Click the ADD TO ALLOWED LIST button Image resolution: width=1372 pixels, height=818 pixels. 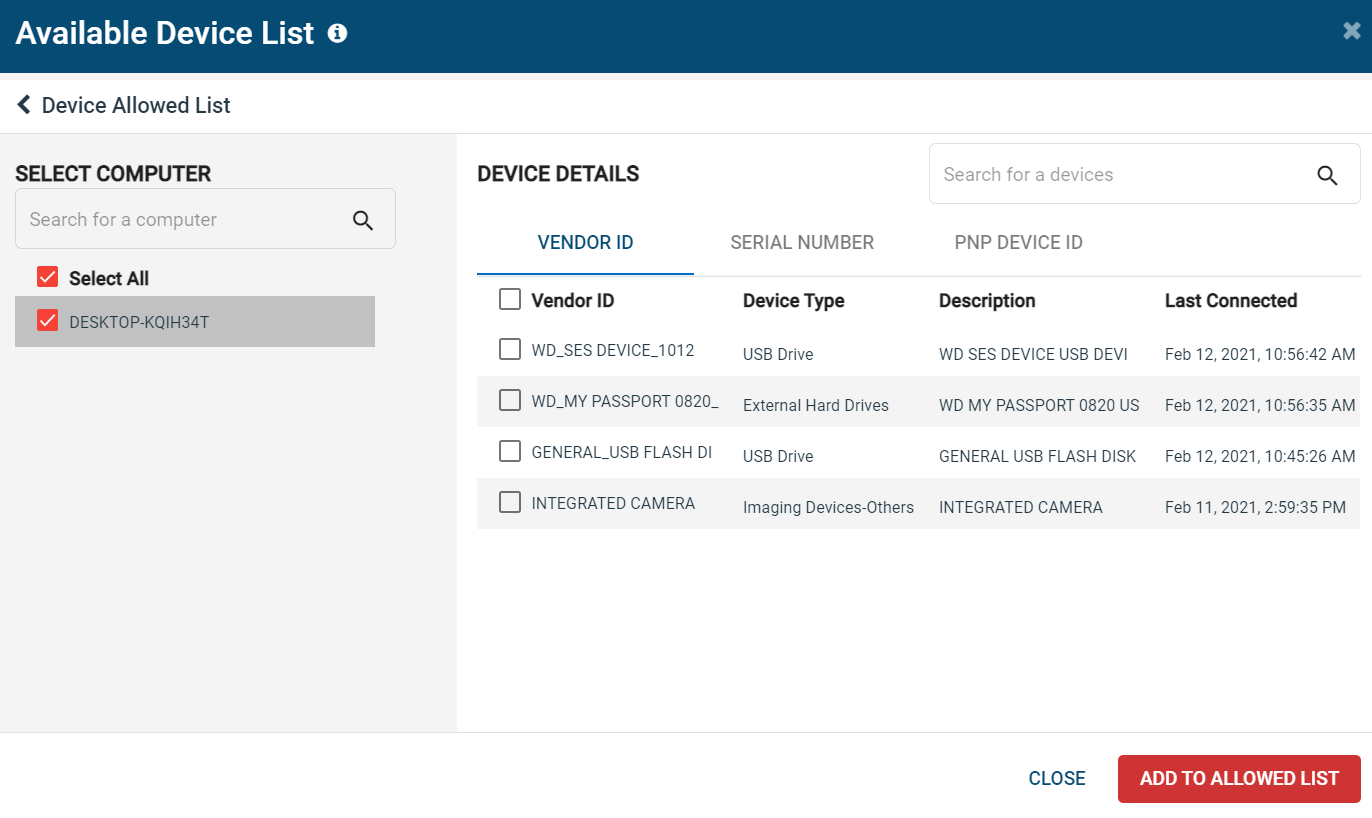(x=1239, y=779)
